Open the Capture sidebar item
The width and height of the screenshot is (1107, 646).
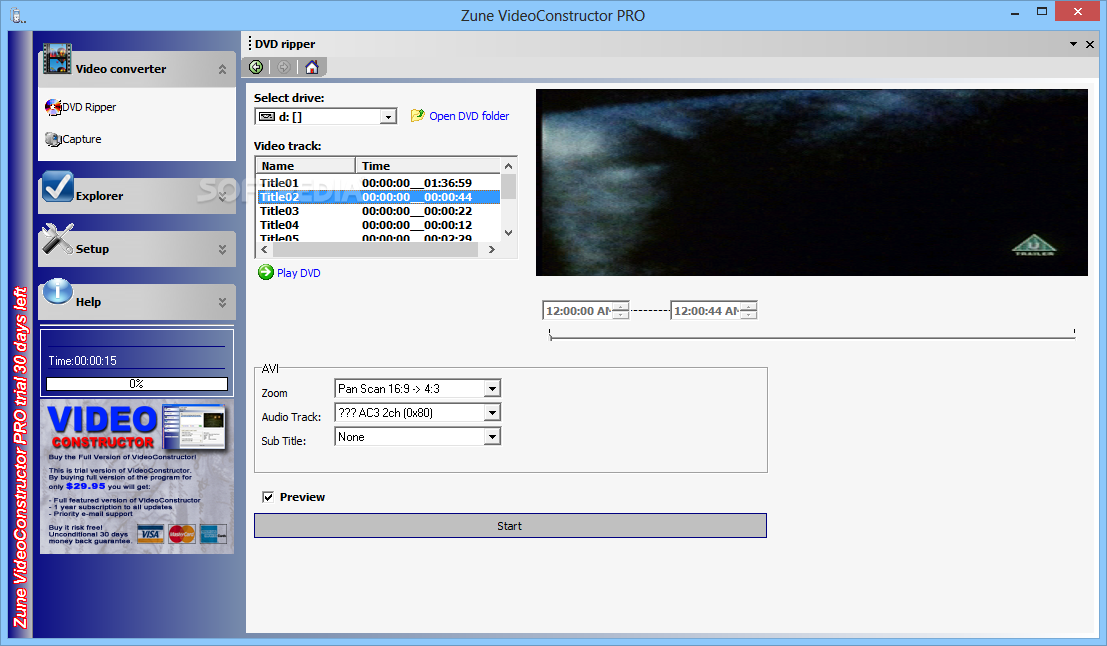[73, 139]
